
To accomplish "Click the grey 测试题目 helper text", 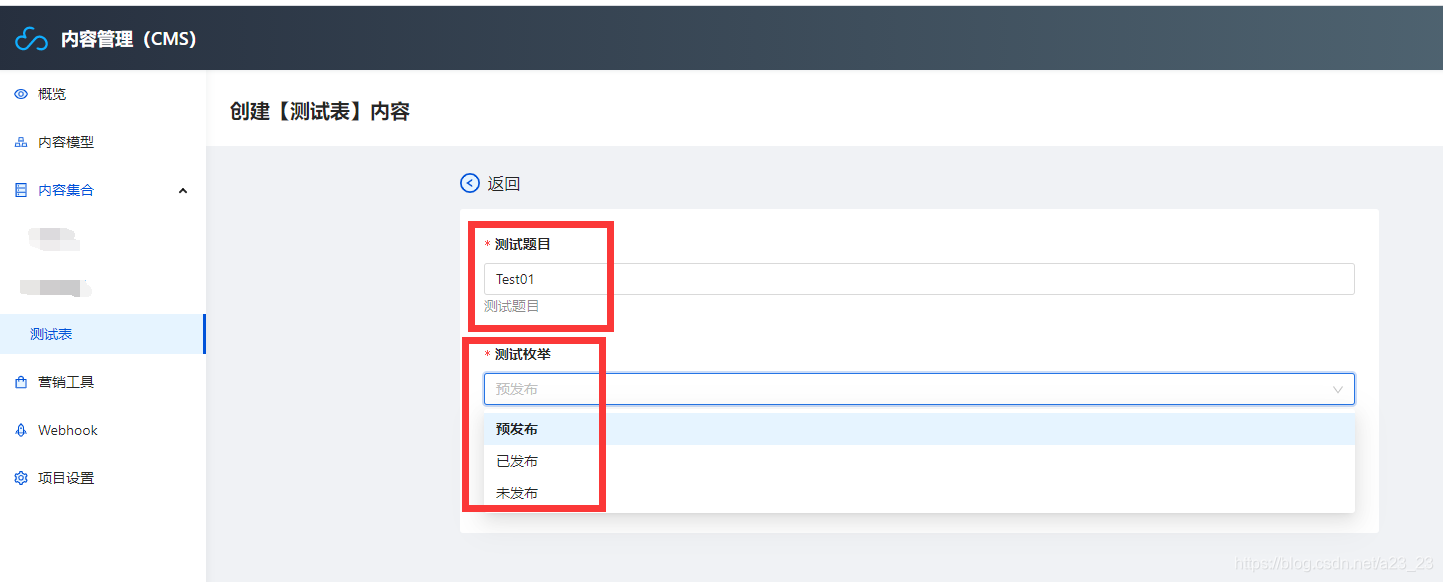I will click(512, 306).
